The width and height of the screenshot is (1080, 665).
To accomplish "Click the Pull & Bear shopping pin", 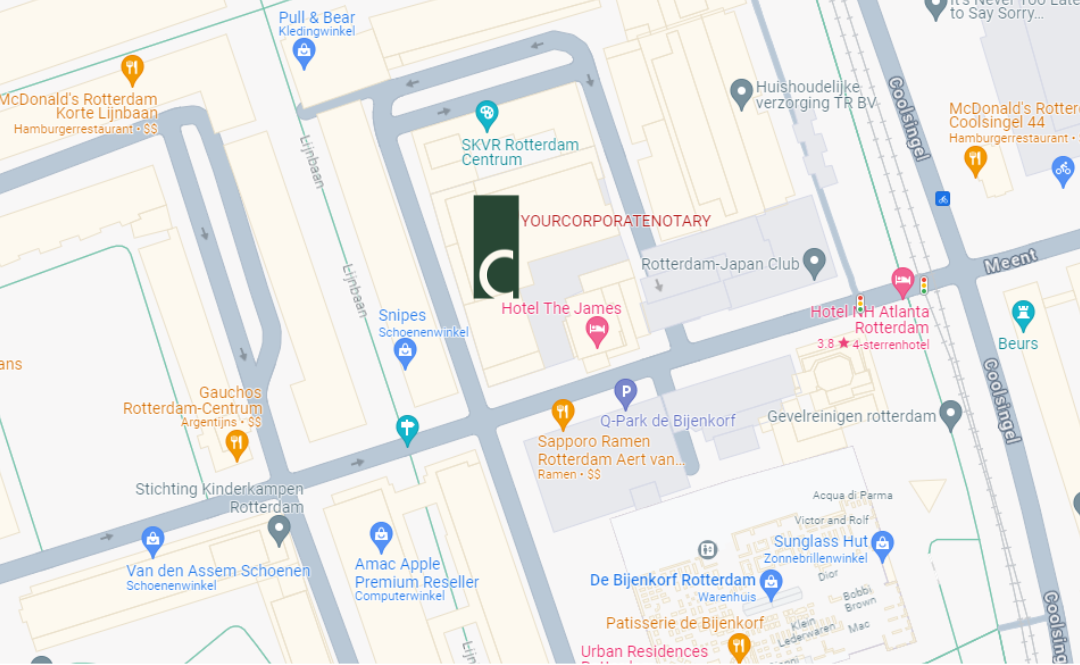I will 304,53.
